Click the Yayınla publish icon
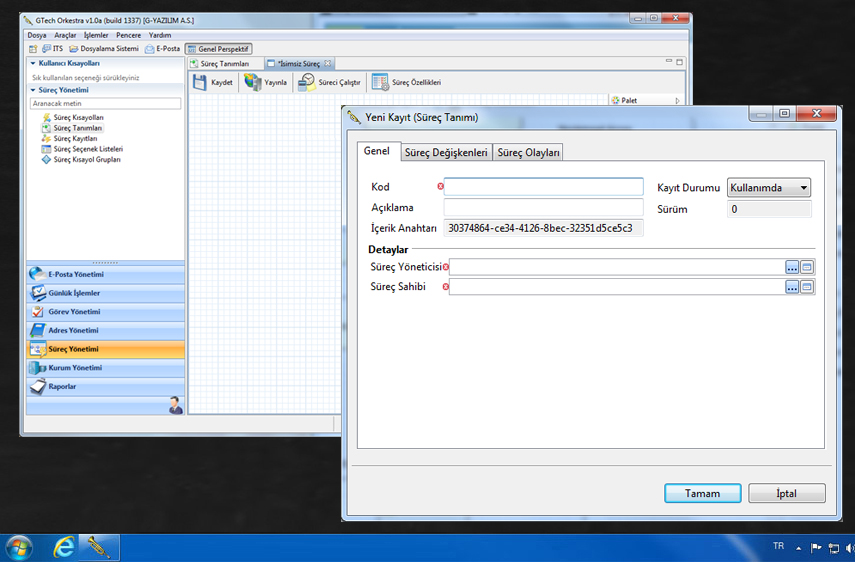The image size is (855, 562). (253, 83)
